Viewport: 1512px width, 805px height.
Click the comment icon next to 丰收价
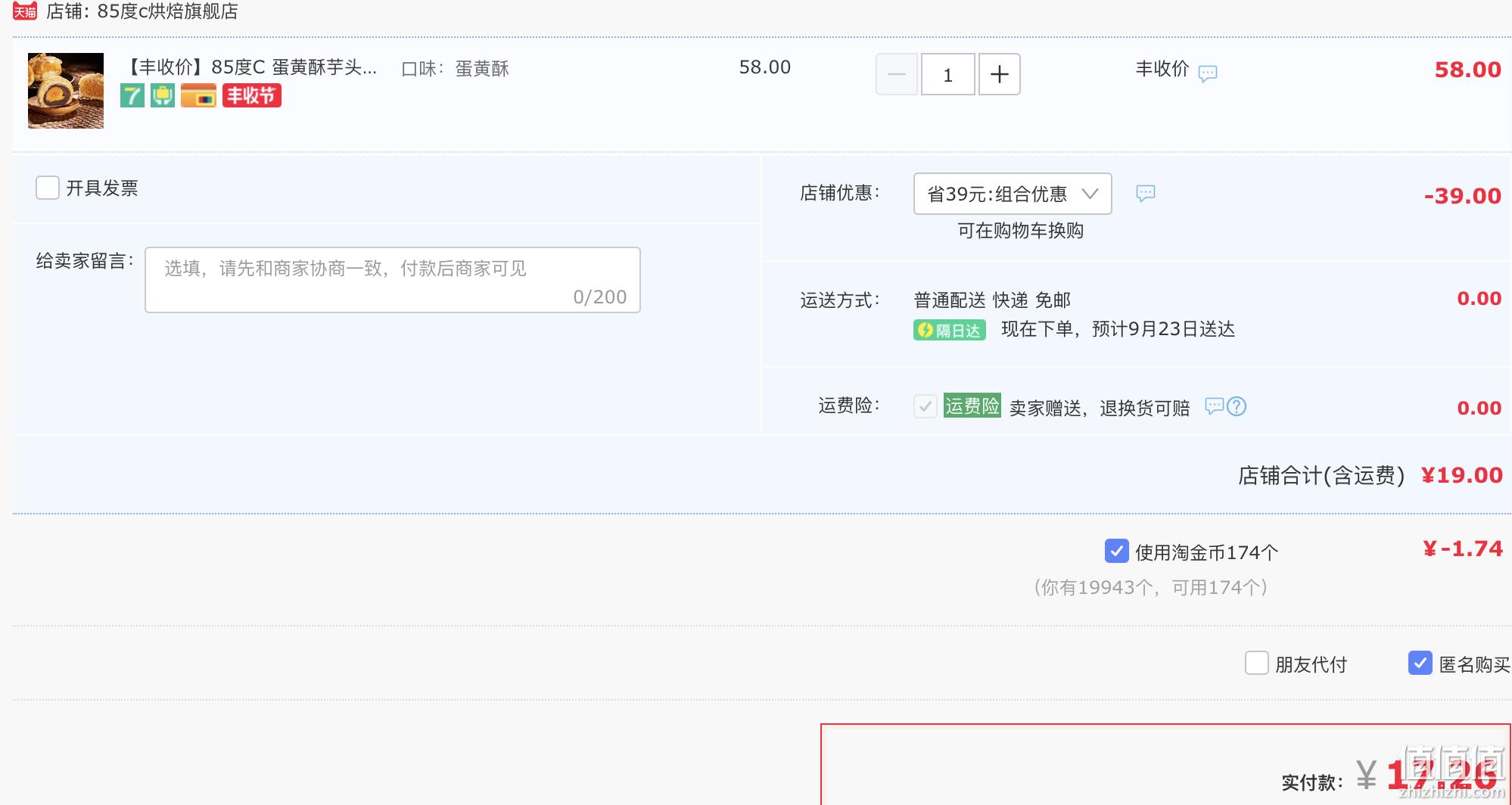point(1208,73)
